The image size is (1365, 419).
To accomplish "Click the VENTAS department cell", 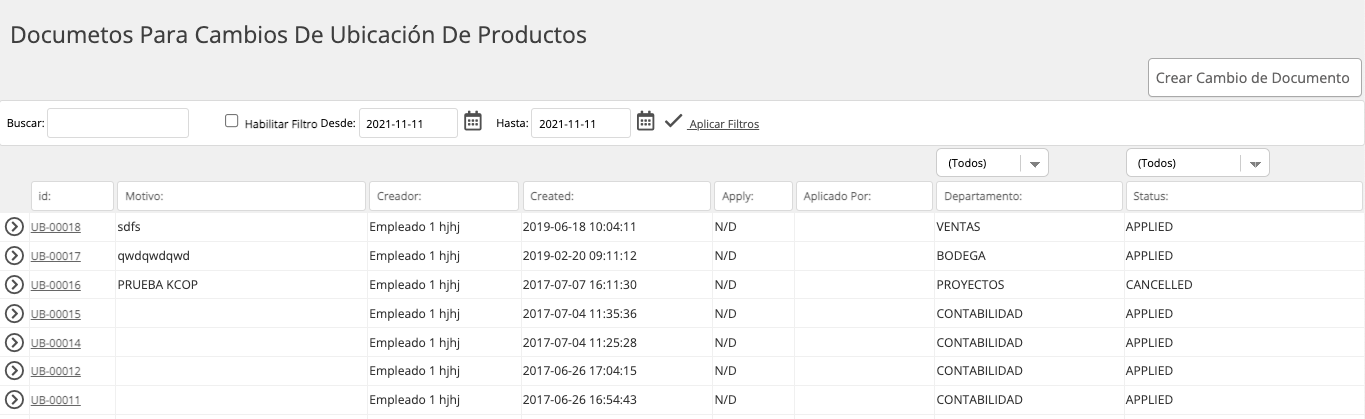I will tap(958, 227).
